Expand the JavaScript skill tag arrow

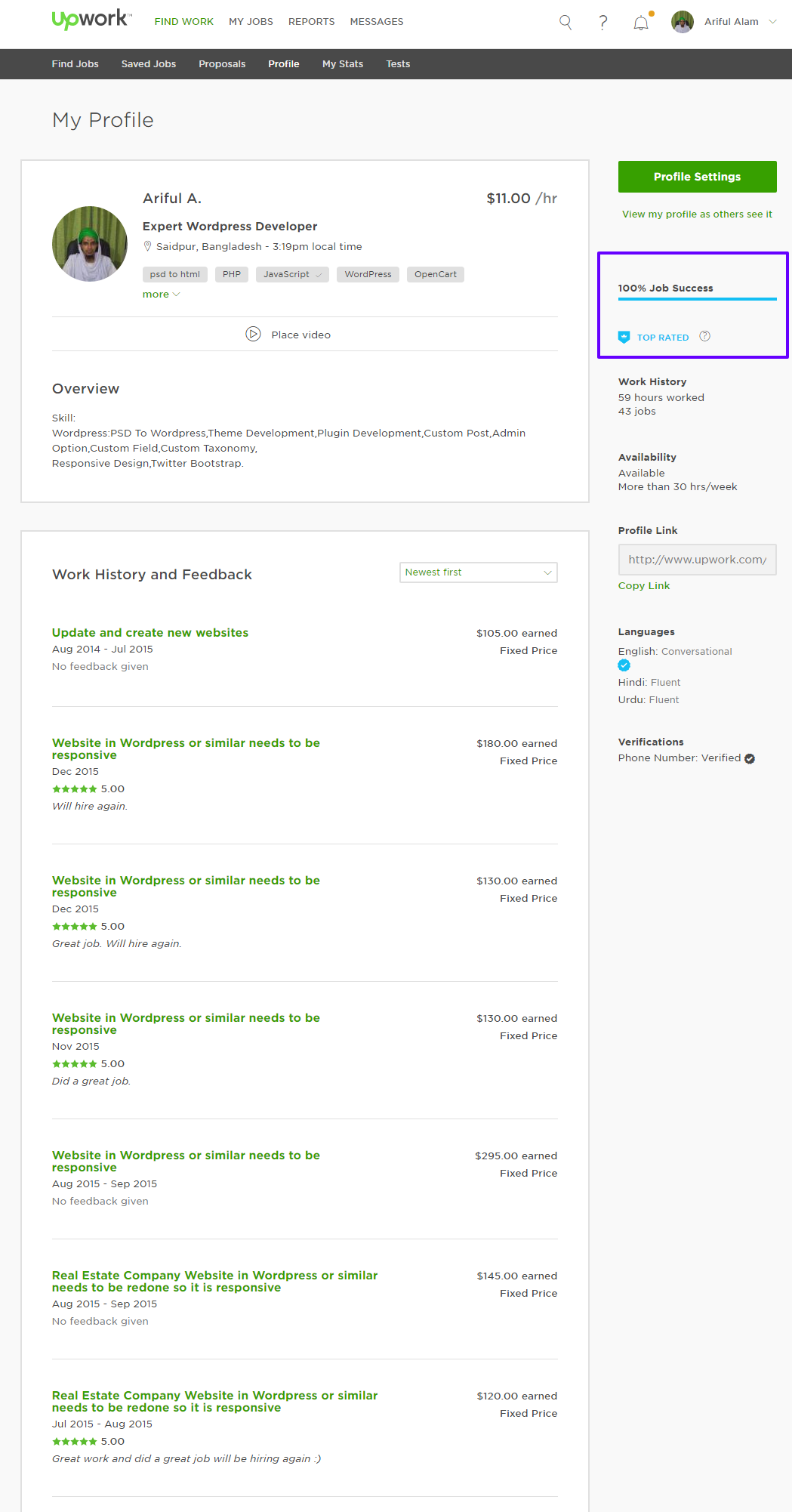(319, 275)
